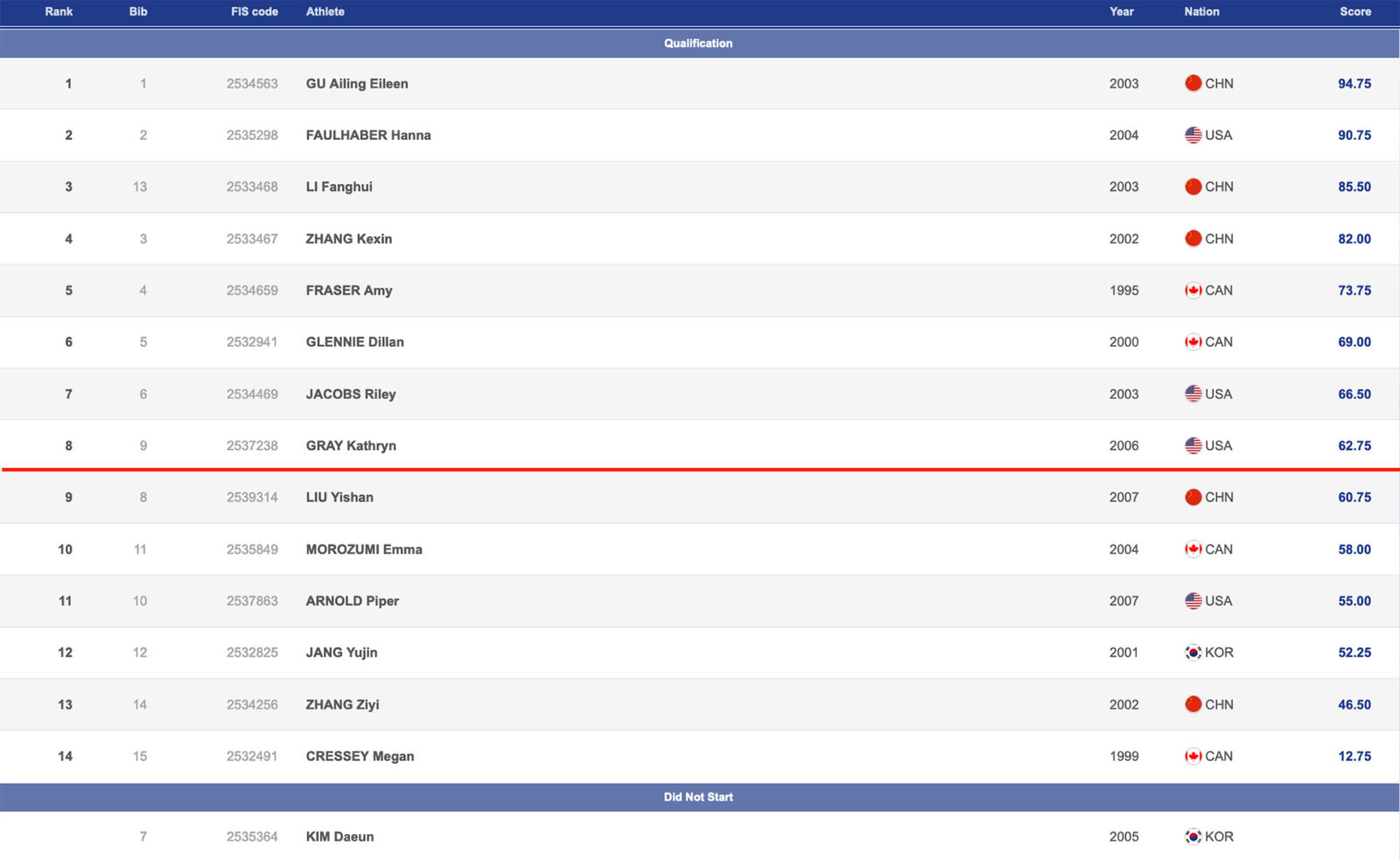Select MOROZUMI Emma athlete name
The width and height of the screenshot is (1400, 861).
click(x=364, y=549)
